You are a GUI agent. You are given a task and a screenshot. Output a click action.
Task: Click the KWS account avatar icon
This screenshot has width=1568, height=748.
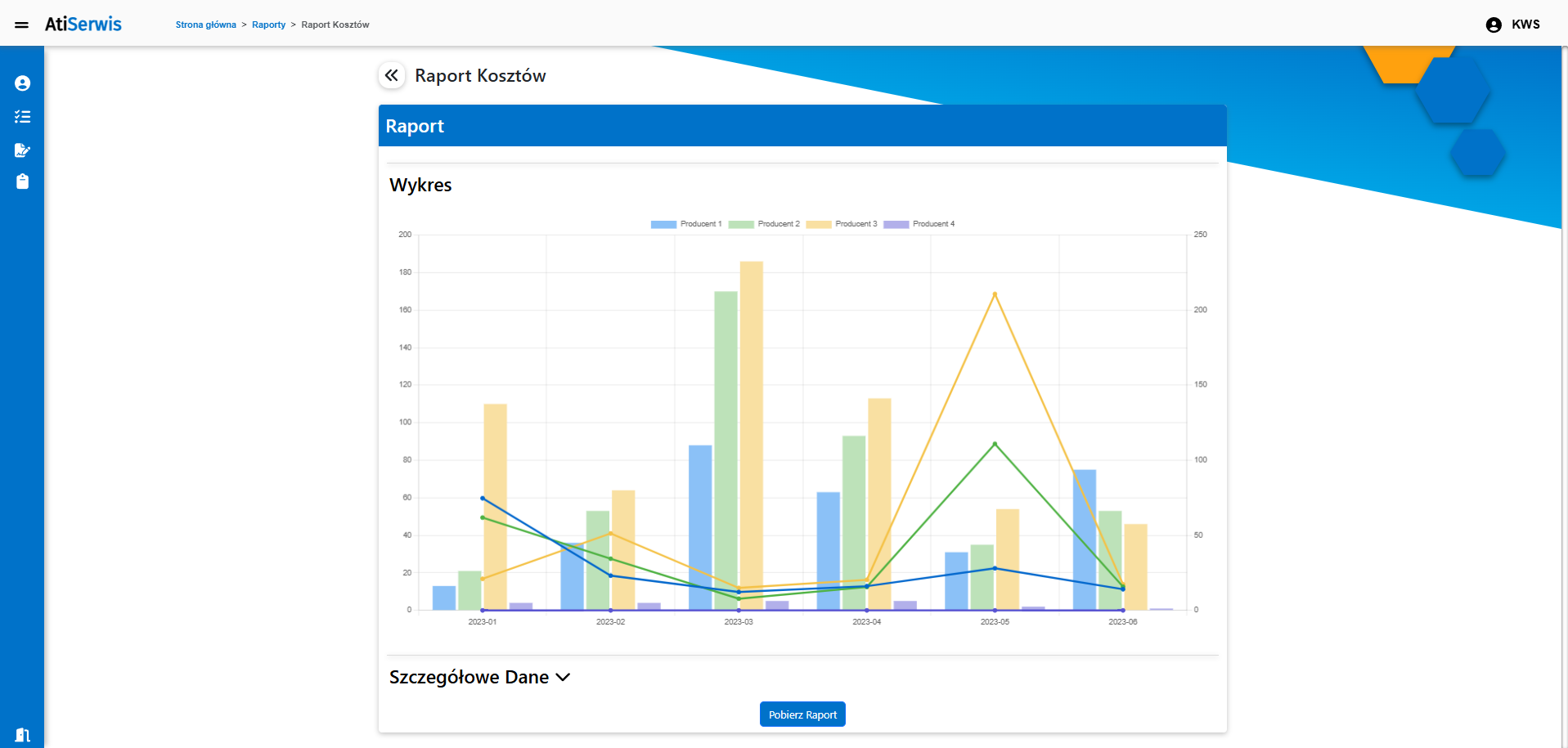point(1493,25)
